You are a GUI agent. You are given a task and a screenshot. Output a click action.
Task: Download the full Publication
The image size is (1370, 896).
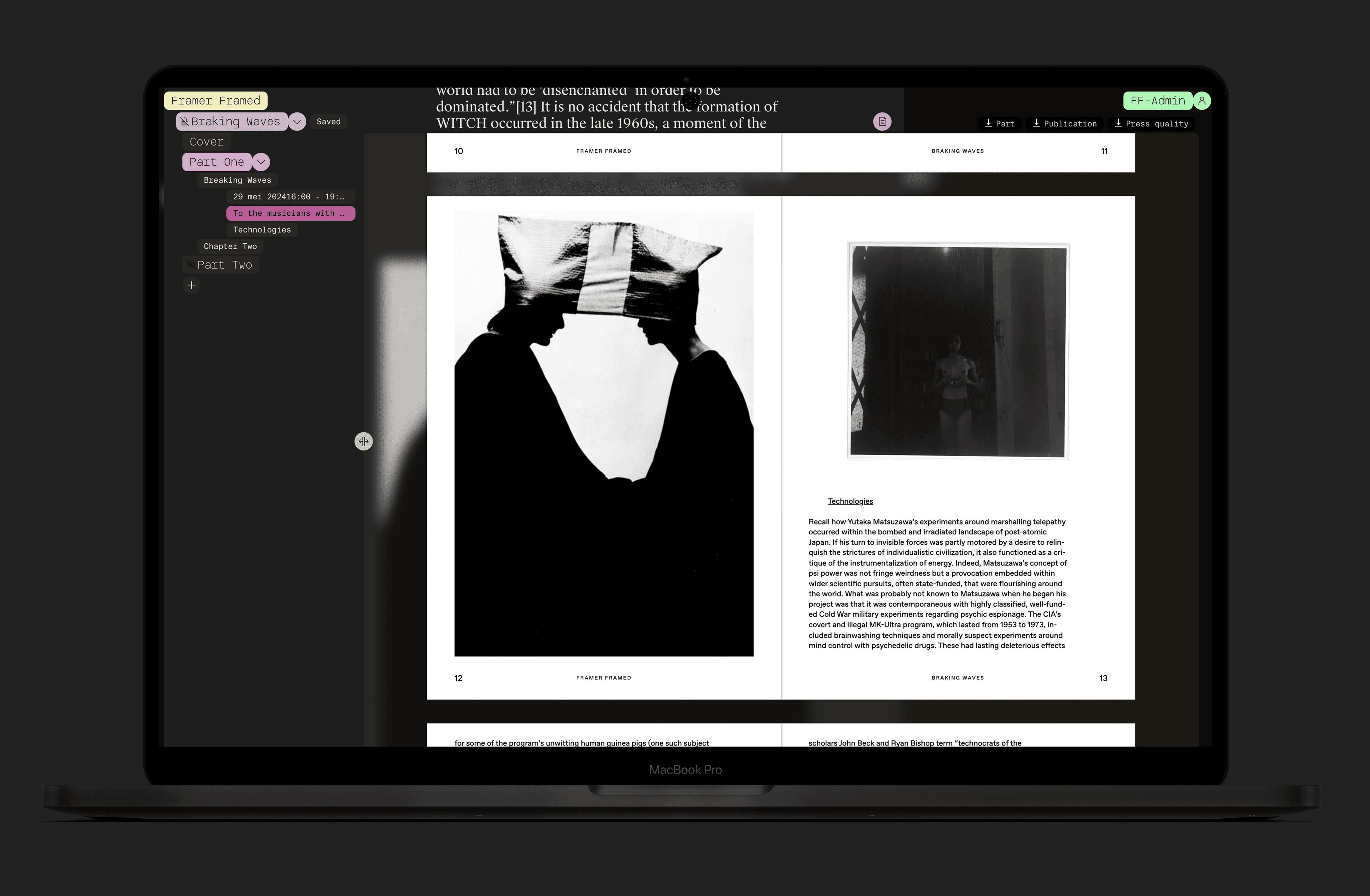pos(1064,124)
